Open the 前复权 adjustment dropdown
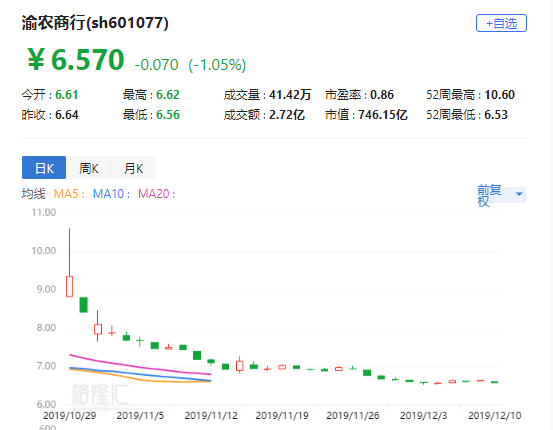Screen dimensions: 553x430 [x=501, y=195]
